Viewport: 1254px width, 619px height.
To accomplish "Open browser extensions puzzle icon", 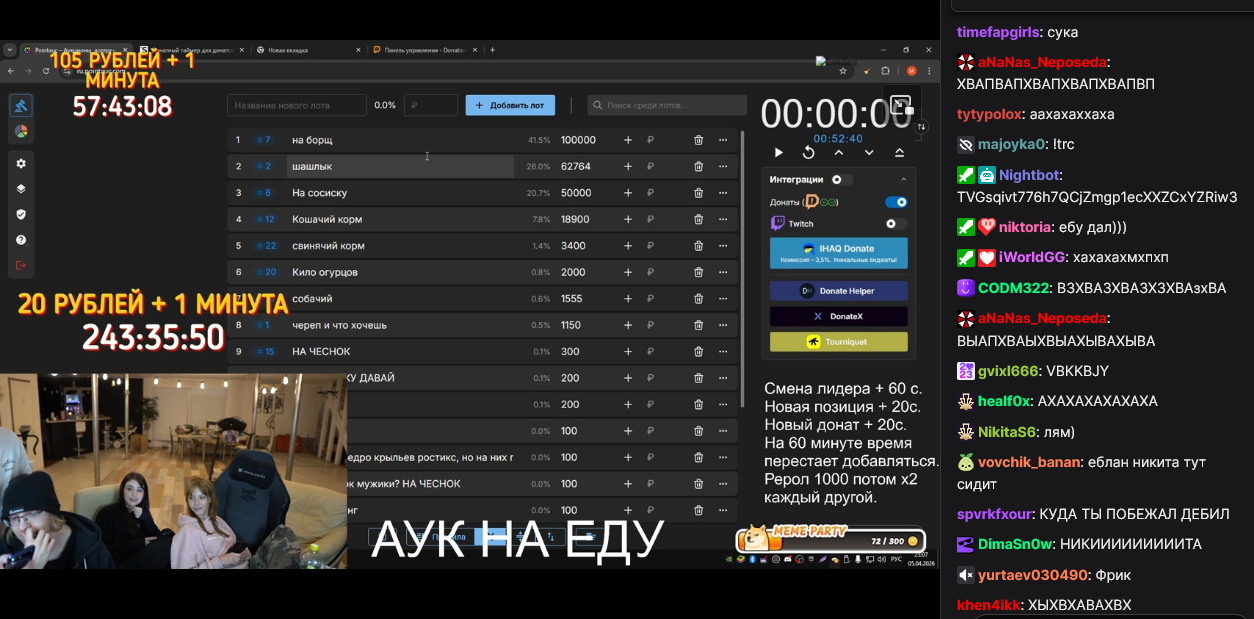I will point(885,71).
